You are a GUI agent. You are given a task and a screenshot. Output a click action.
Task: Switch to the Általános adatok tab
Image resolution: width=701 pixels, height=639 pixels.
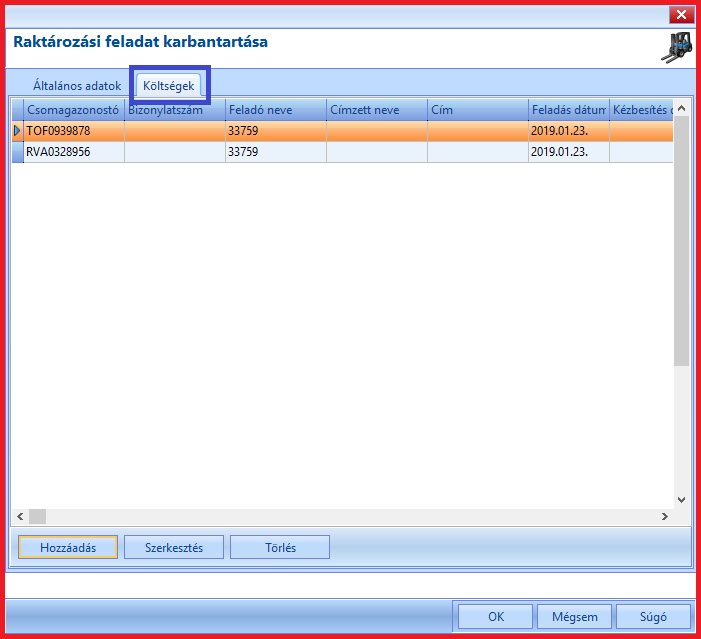click(77, 85)
